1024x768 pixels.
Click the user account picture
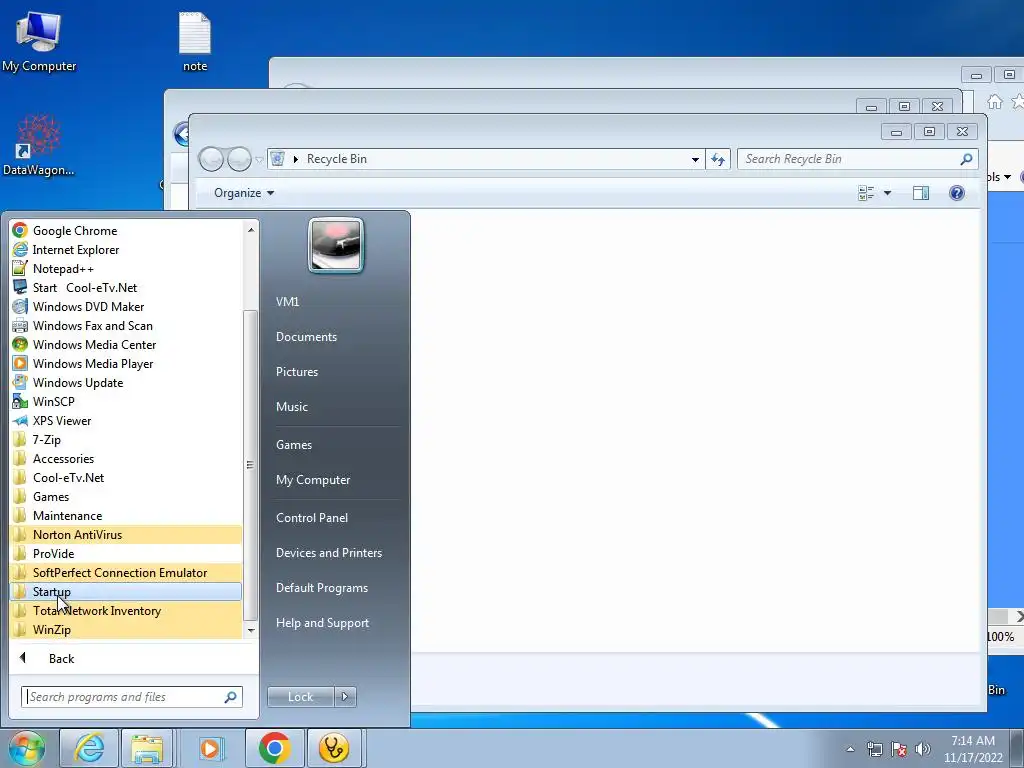(x=336, y=245)
